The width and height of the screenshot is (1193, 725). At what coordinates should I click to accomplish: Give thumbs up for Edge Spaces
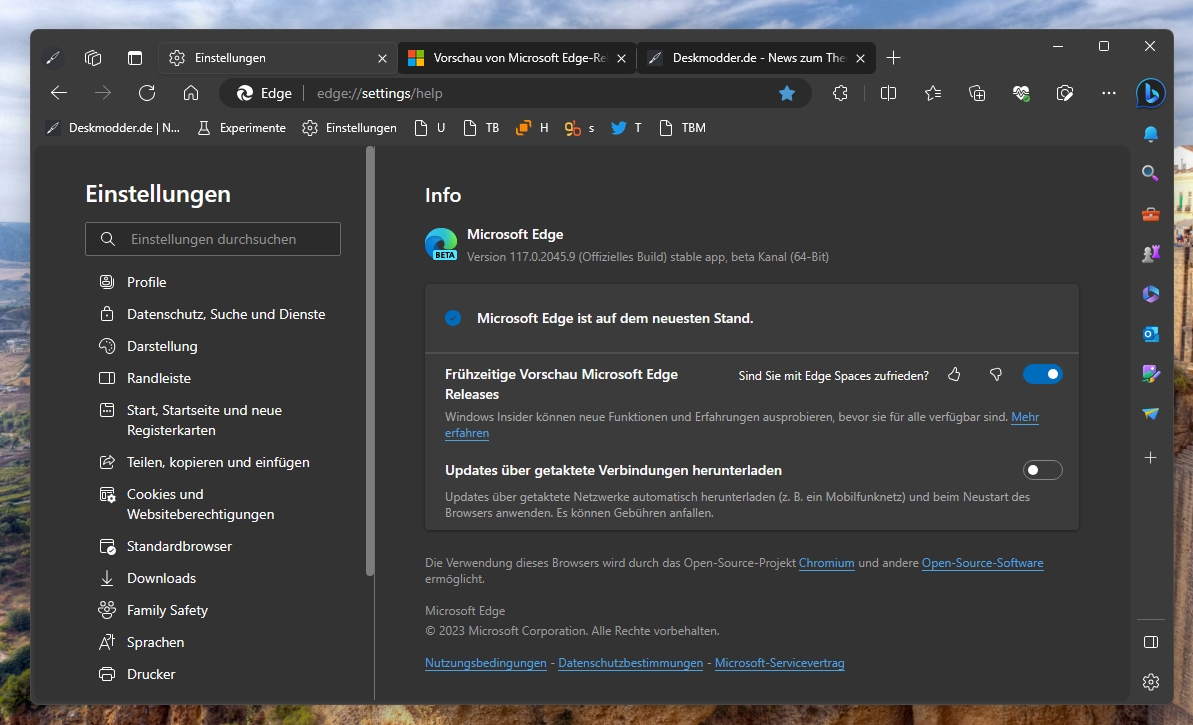pyautogui.click(x=954, y=374)
